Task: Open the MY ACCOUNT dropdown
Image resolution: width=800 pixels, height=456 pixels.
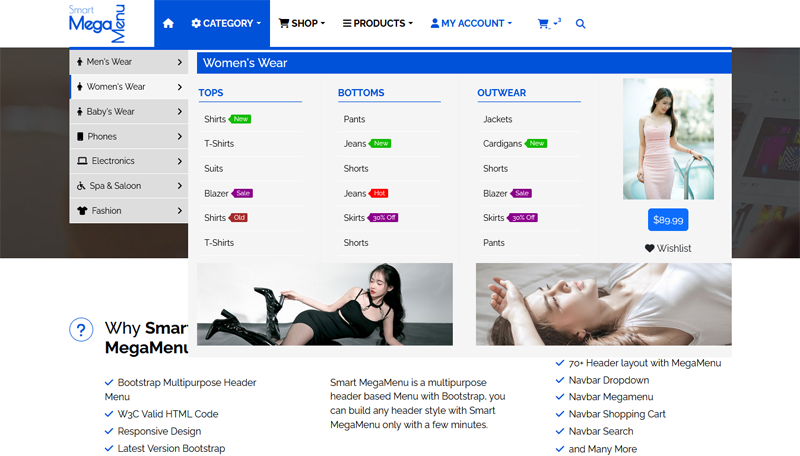Action: pos(471,23)
